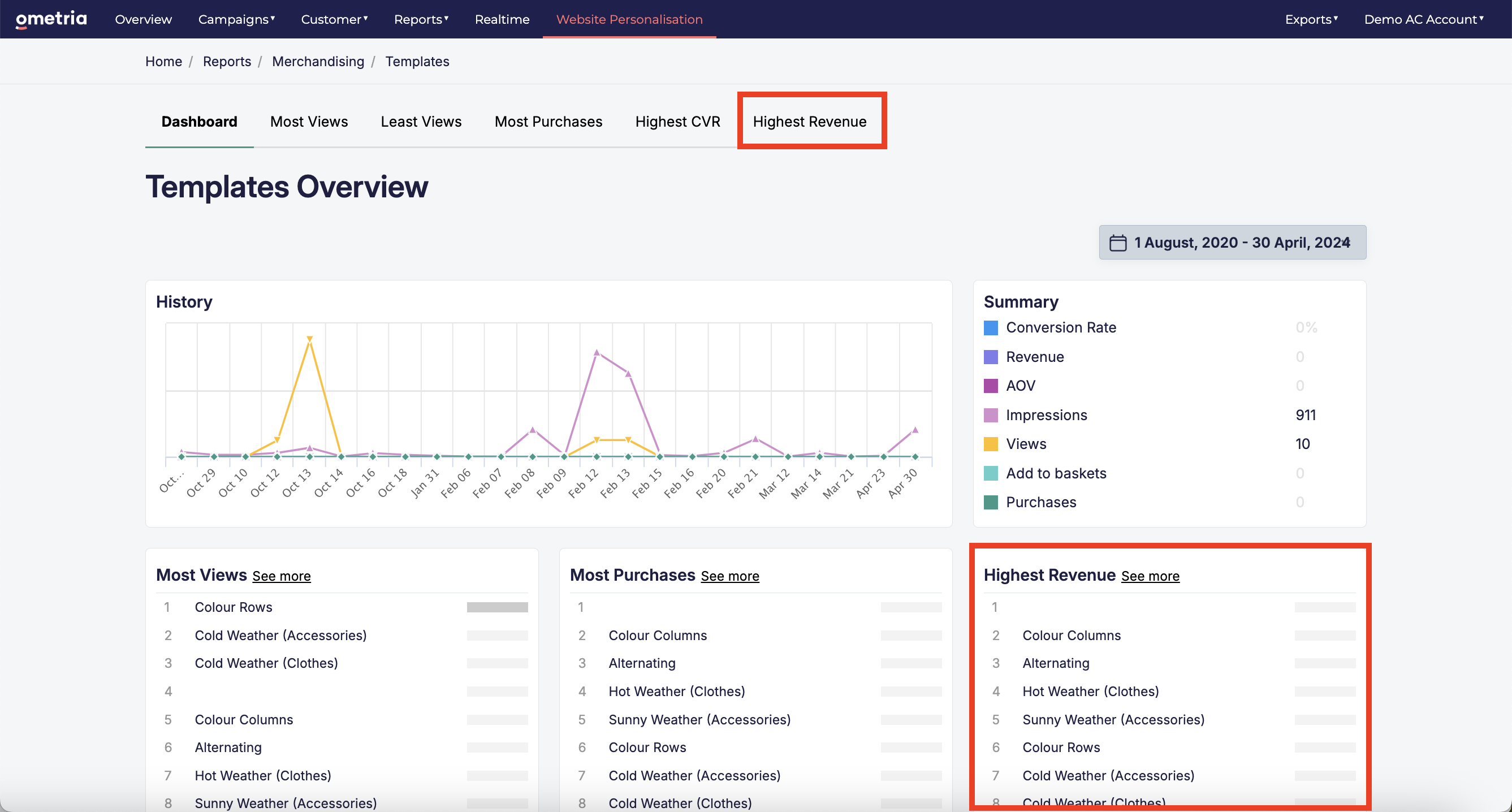Click the yellow Oct 13 peak marker
This screenshot has width=1512, height=812.
309,339
